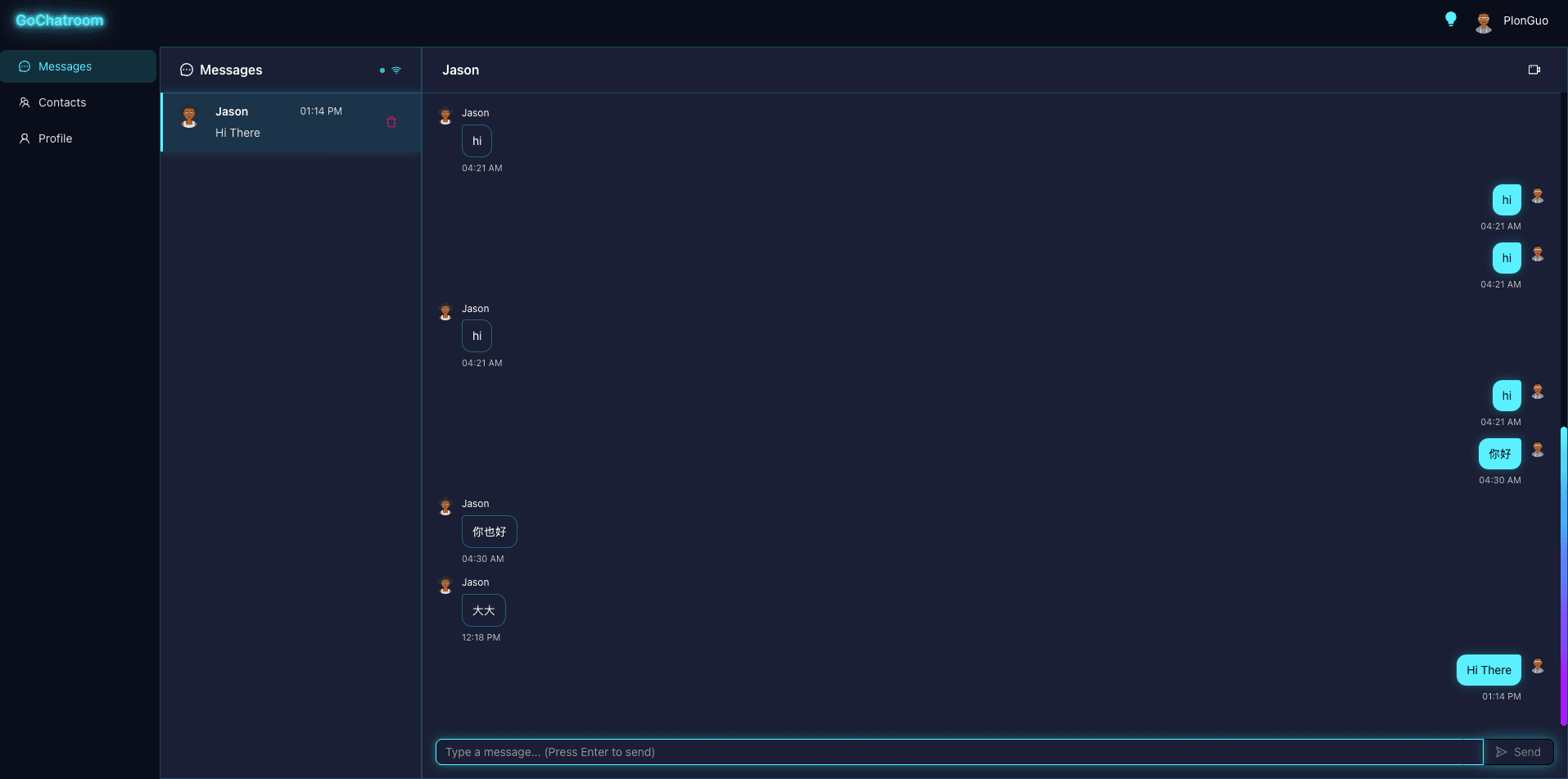Select Jason's avatar in the conversation list

189,117
